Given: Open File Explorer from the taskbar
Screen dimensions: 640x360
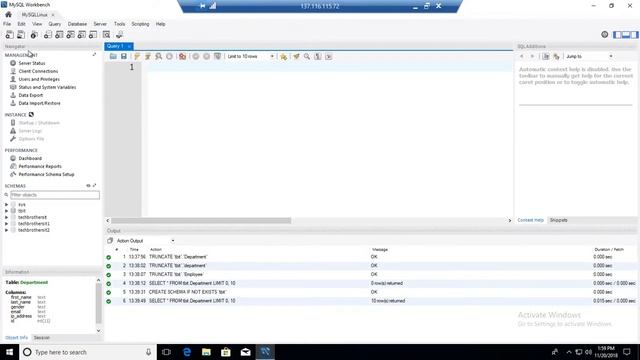Looking at the screenshot, I should click(x=206, y=352).
